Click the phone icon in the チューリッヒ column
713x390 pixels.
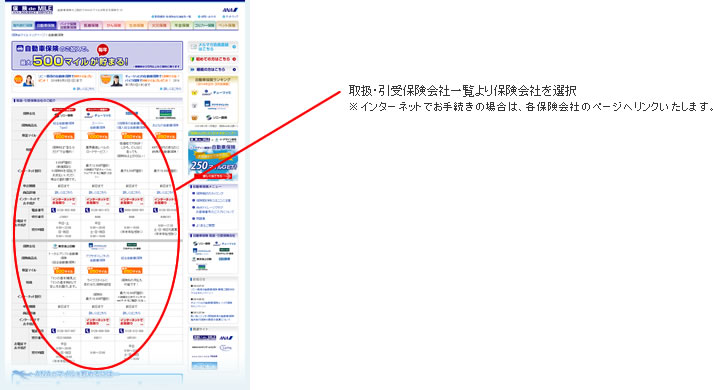point(88,210)
